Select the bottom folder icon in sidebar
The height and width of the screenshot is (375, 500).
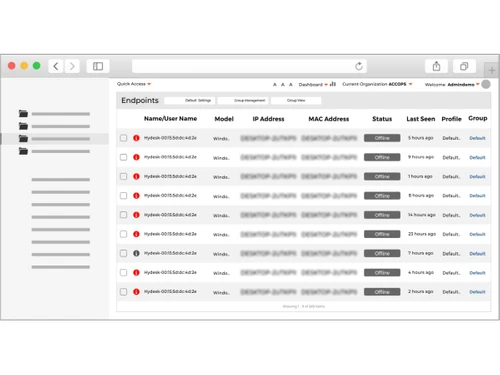click(x=23, y=151)
